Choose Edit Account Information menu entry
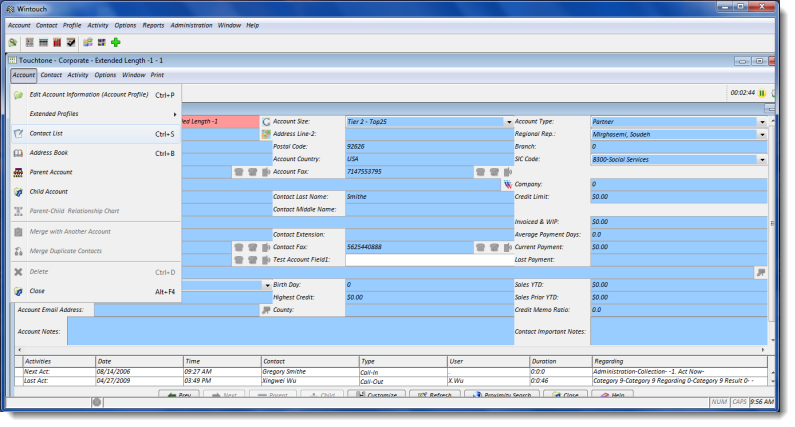 pyautogui.click(x=96, y=95)
